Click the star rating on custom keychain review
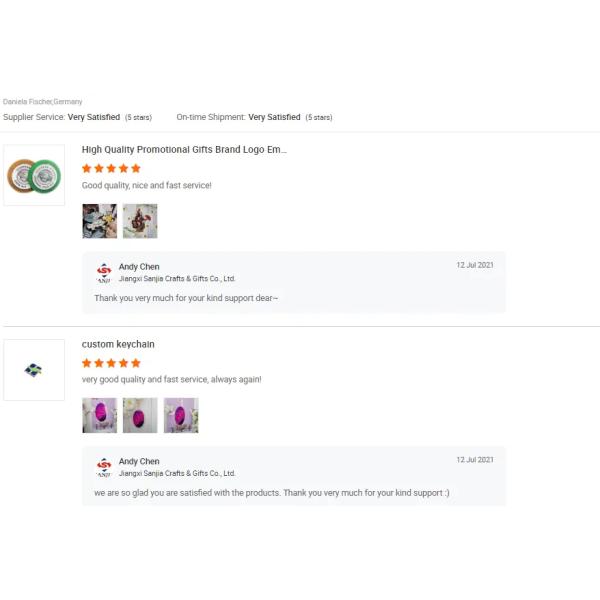The height and width of the screenshot is (600, 600). [111, 363]
